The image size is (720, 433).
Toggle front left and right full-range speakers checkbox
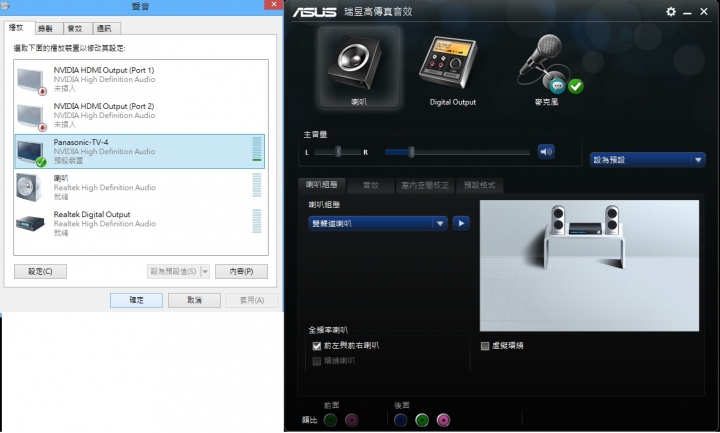[x=316, y=346]
